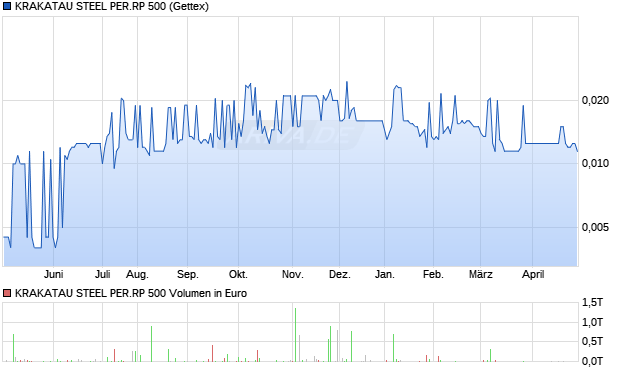Click the 'Juli' month label
Viewport: 620px width, 371px height.
pos(102,274)
